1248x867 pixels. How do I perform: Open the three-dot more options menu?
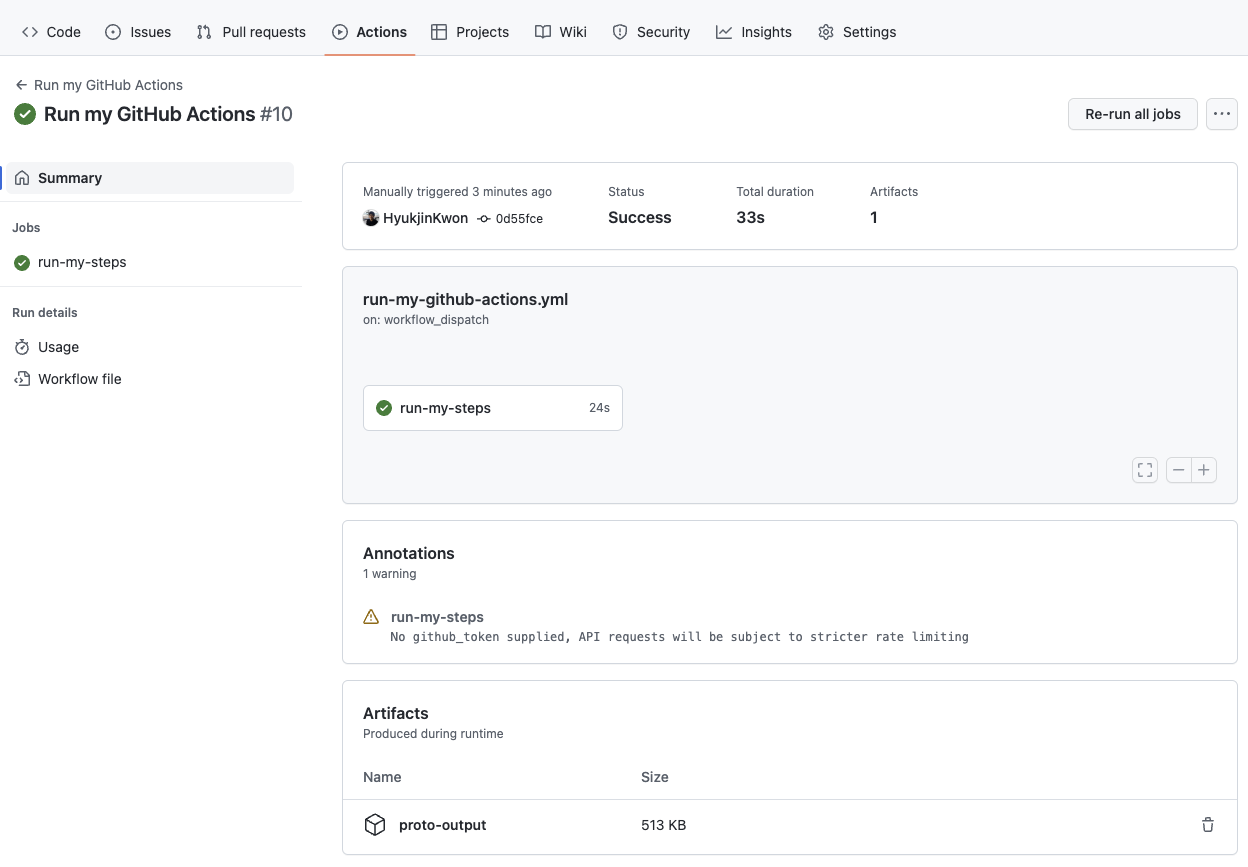1221,114
